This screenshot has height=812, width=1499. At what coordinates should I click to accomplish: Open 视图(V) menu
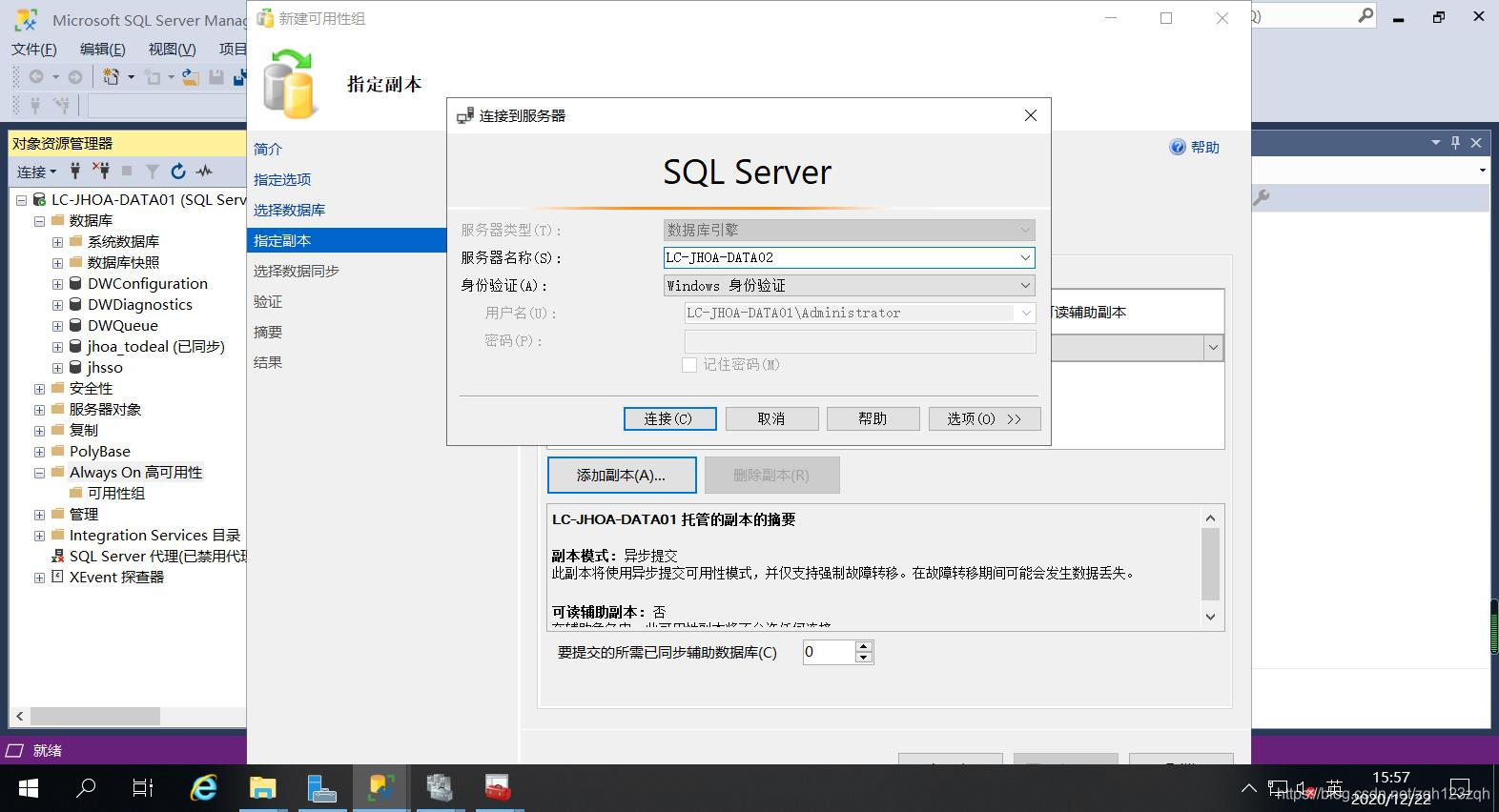tap(172, 49)
